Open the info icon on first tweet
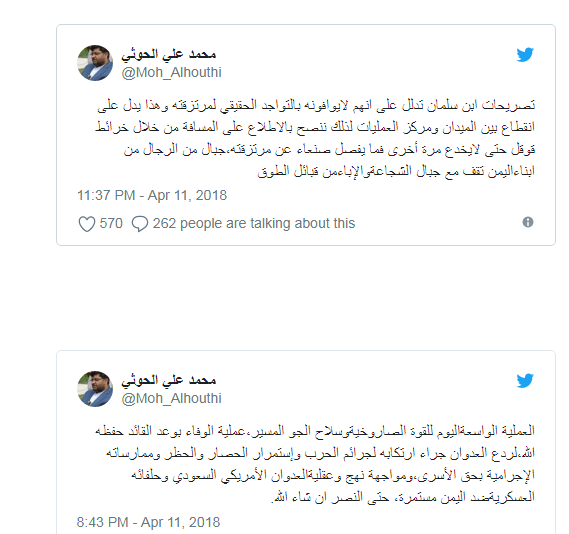The image size is (569, 534). click(x=528, y=222)
